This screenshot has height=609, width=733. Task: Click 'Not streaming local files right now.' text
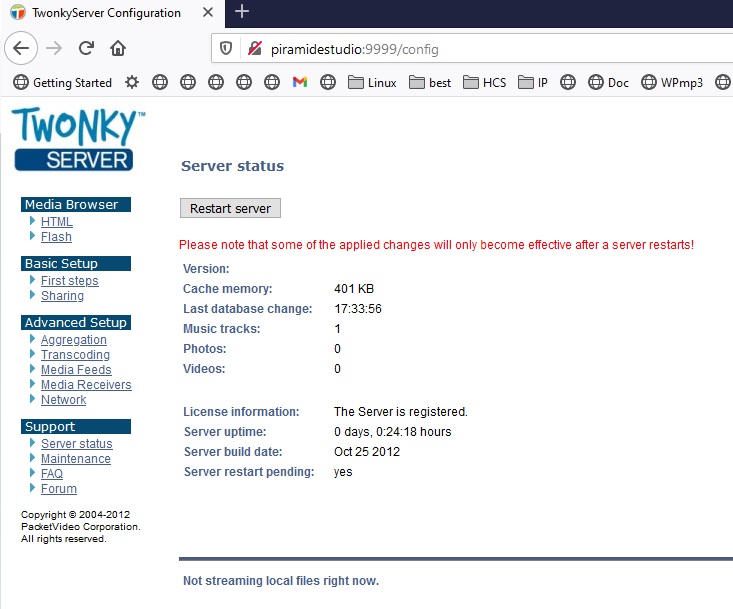click(281, 580)
